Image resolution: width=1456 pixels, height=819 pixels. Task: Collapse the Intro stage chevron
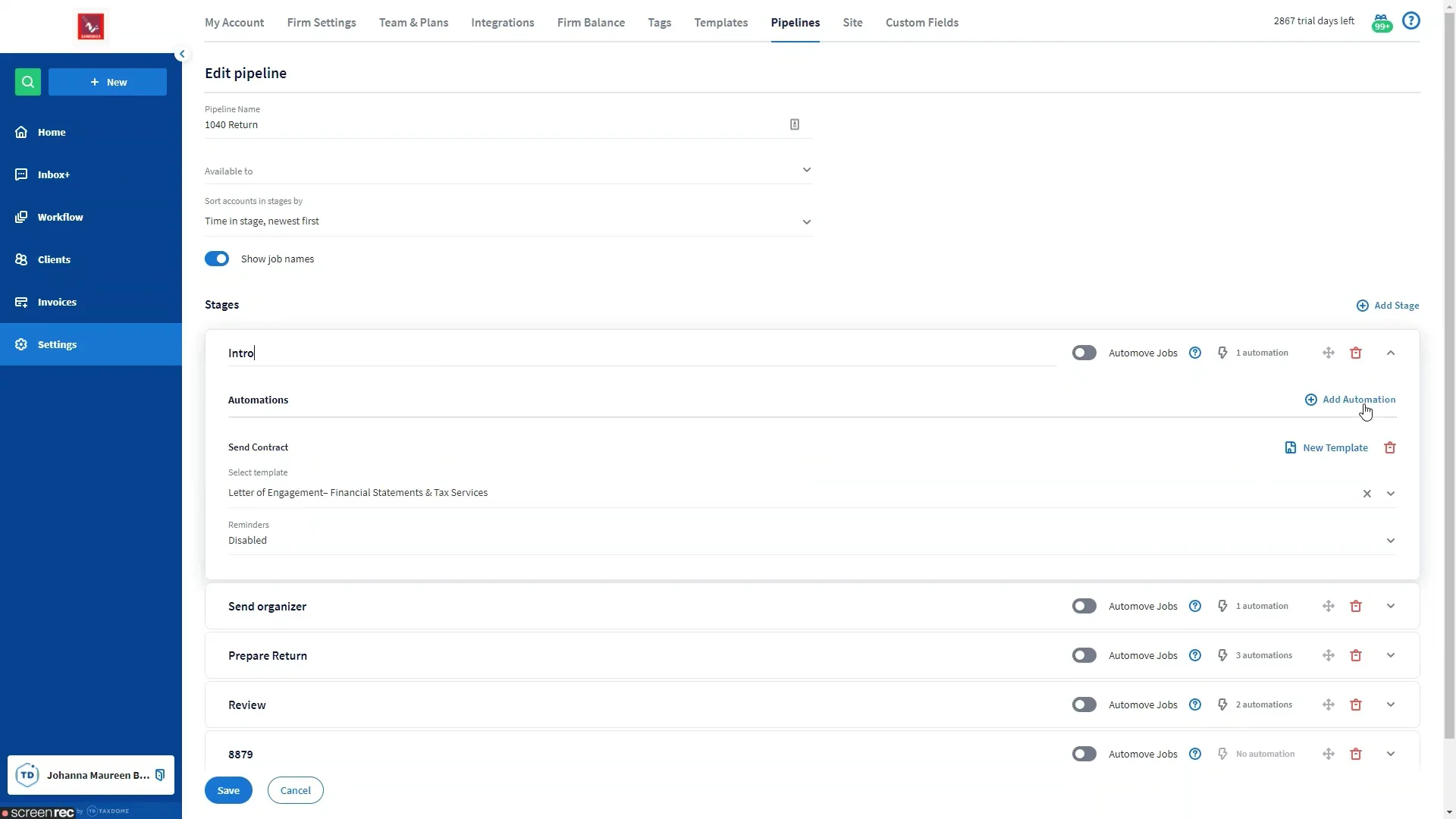[1391, 353]
